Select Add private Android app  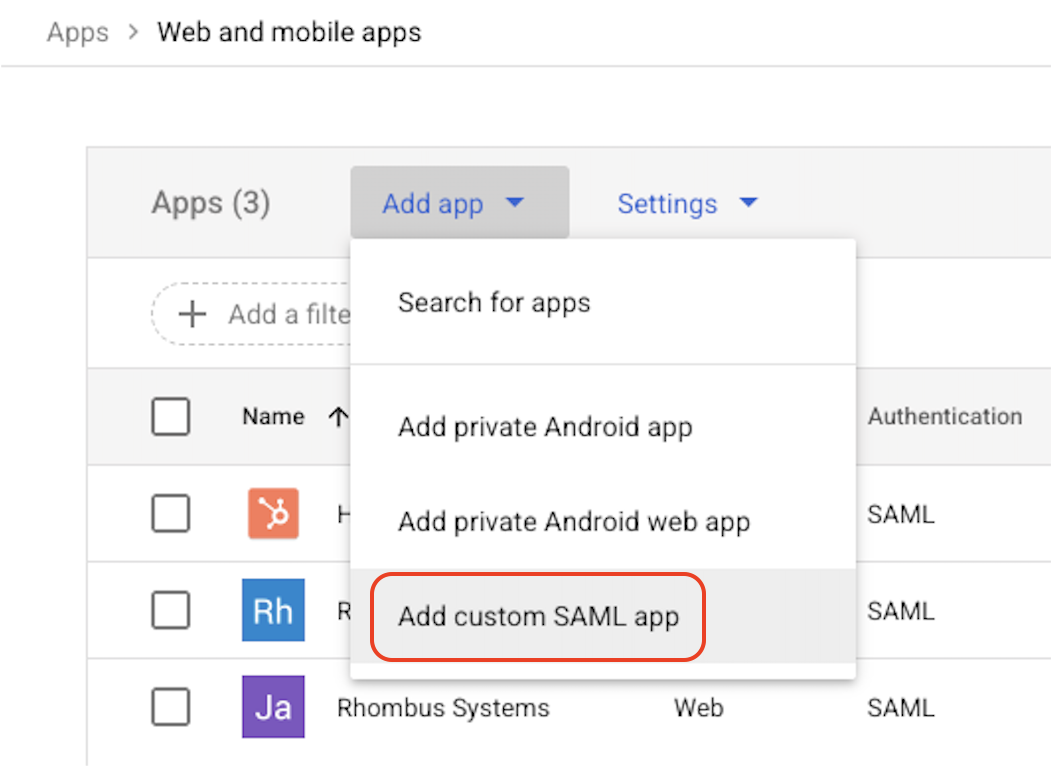click(x=603, y=427)
